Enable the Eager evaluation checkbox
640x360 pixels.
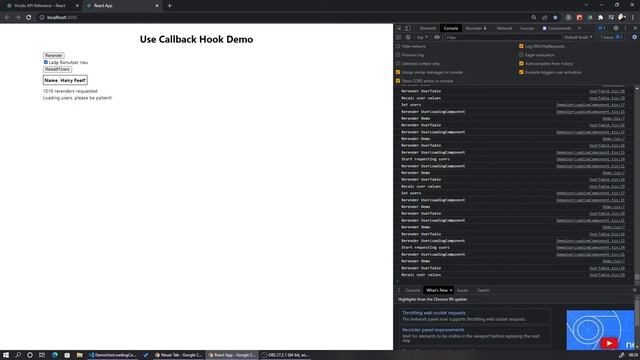pos(521,55)
